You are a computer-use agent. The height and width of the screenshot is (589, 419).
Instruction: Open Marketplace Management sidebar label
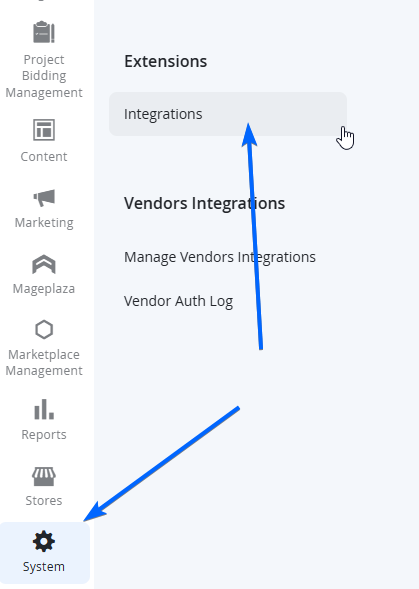coord(44,362)
